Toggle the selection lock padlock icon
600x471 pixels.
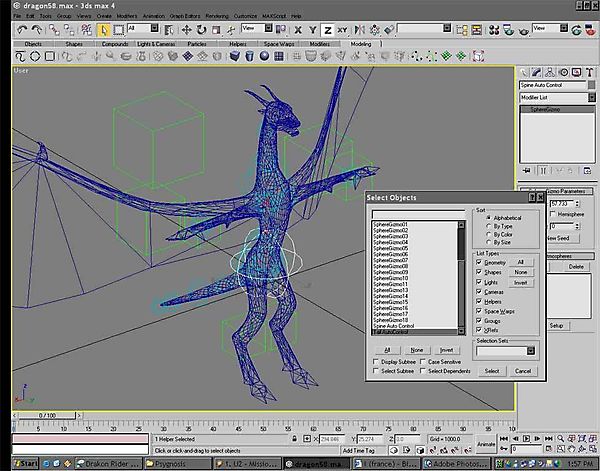click(294, 439)
